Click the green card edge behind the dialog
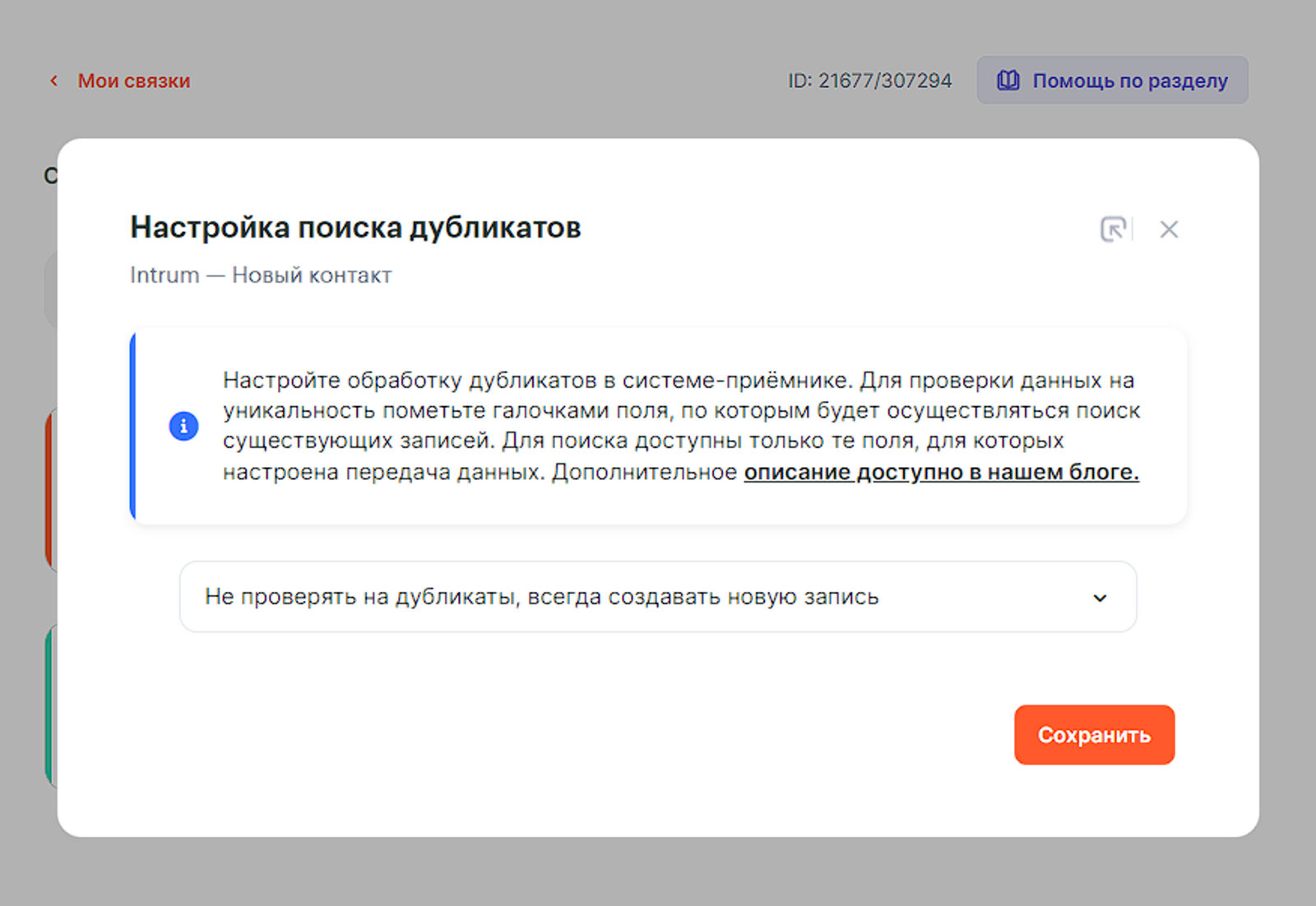 point(50,705)
